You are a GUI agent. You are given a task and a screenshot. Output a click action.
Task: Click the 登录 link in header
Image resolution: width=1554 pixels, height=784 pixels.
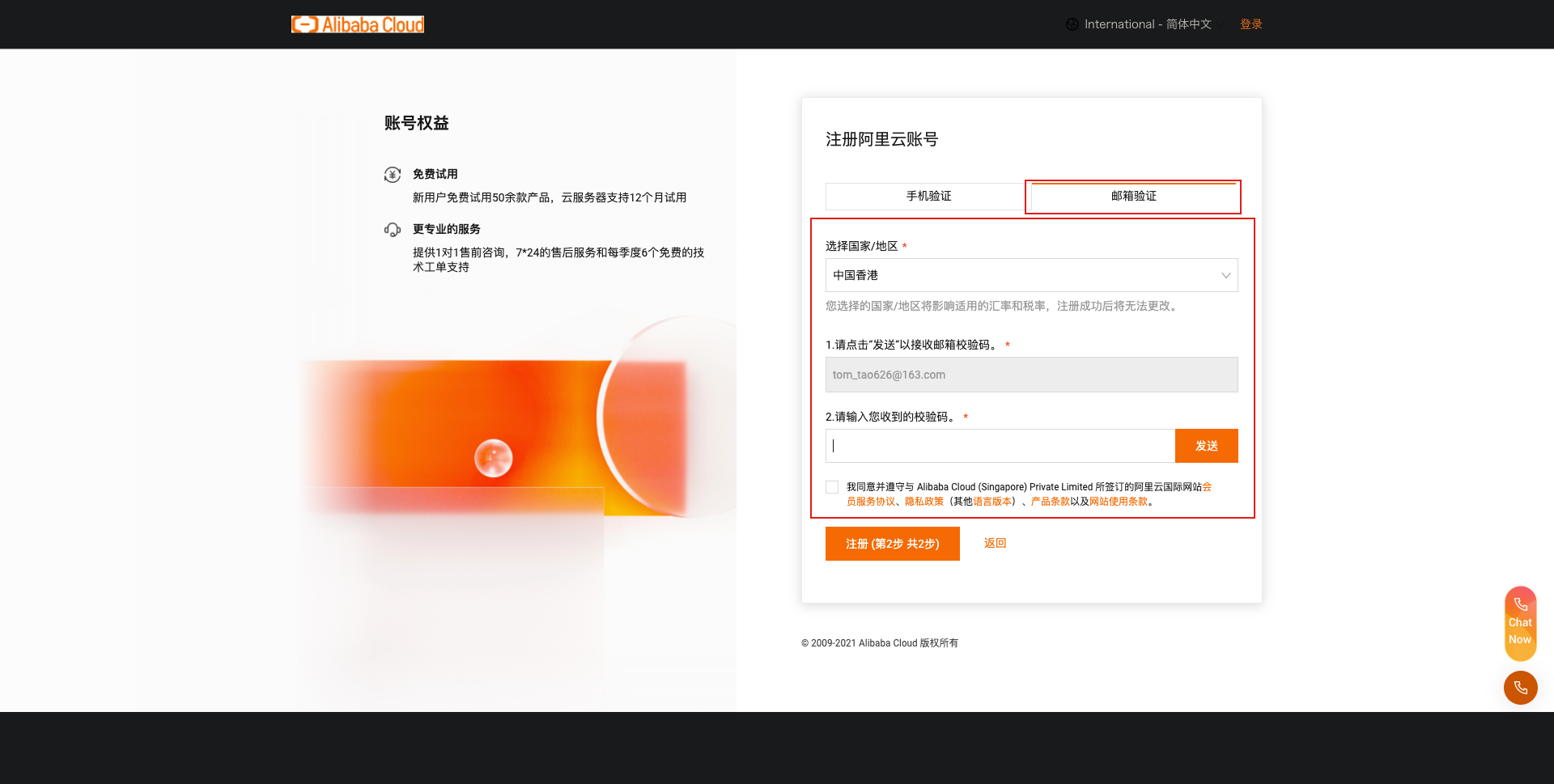pos(1250,24)
